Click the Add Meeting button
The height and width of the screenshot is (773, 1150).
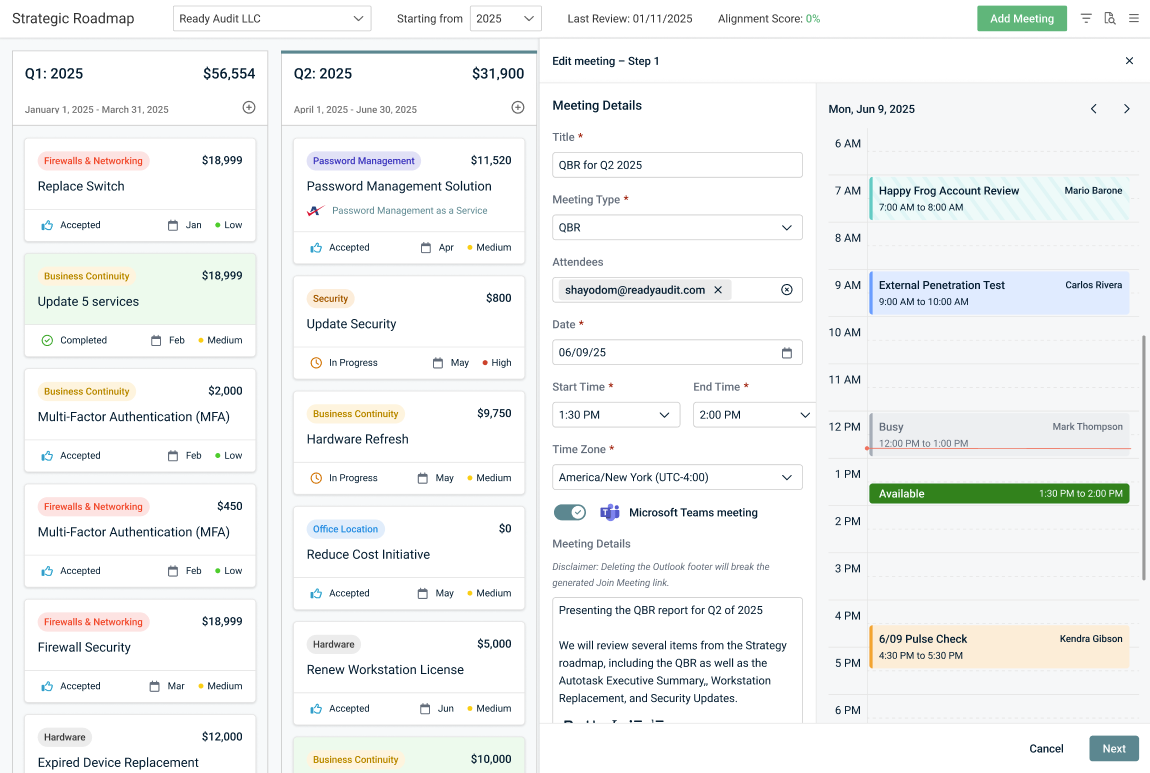(x=1021, y=19)
